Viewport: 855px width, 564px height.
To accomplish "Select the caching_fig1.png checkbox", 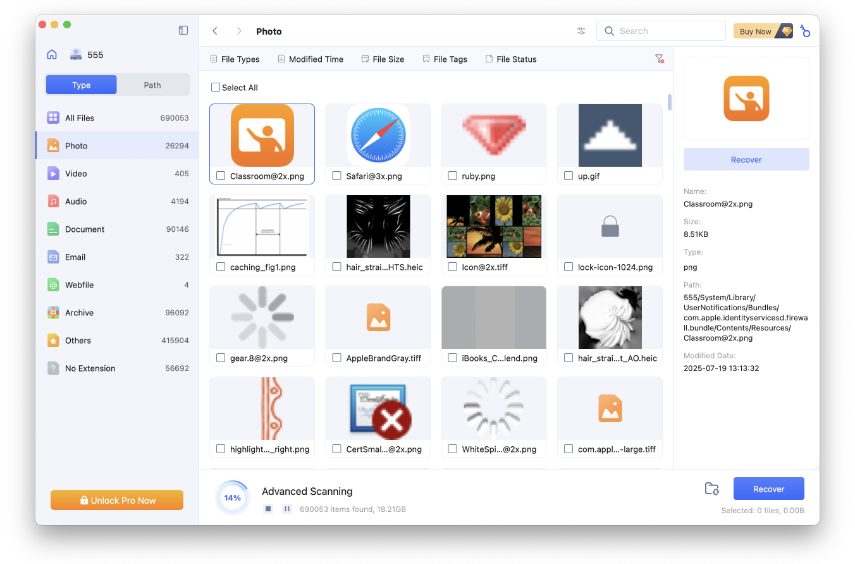I will (x=220, y=267).
